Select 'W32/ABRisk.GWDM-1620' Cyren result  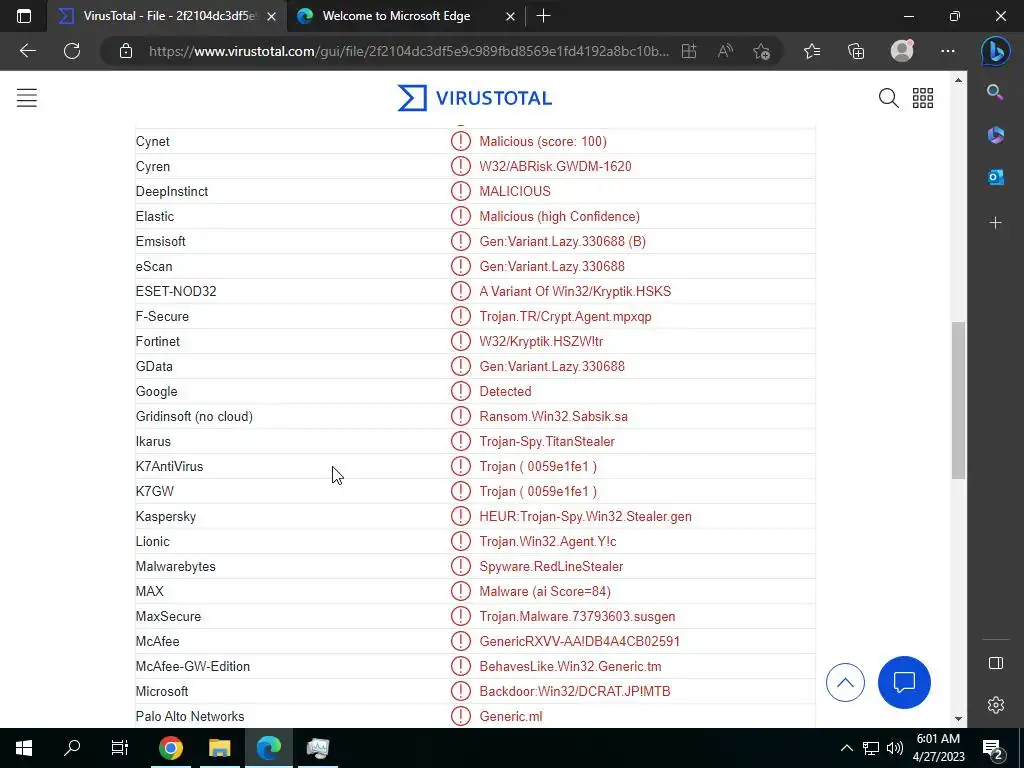coord(555,166)
